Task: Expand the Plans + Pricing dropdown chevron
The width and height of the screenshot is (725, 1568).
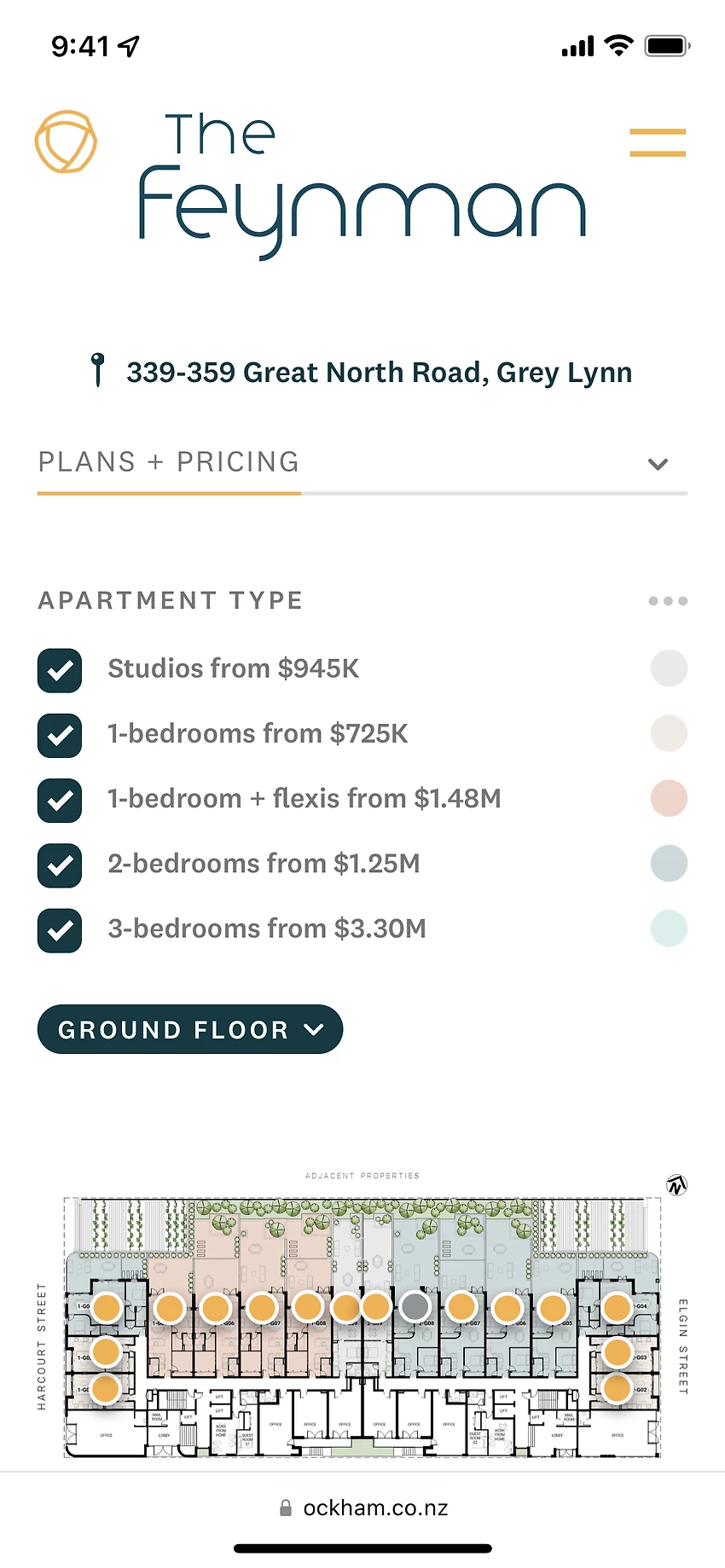Action: 658,465
